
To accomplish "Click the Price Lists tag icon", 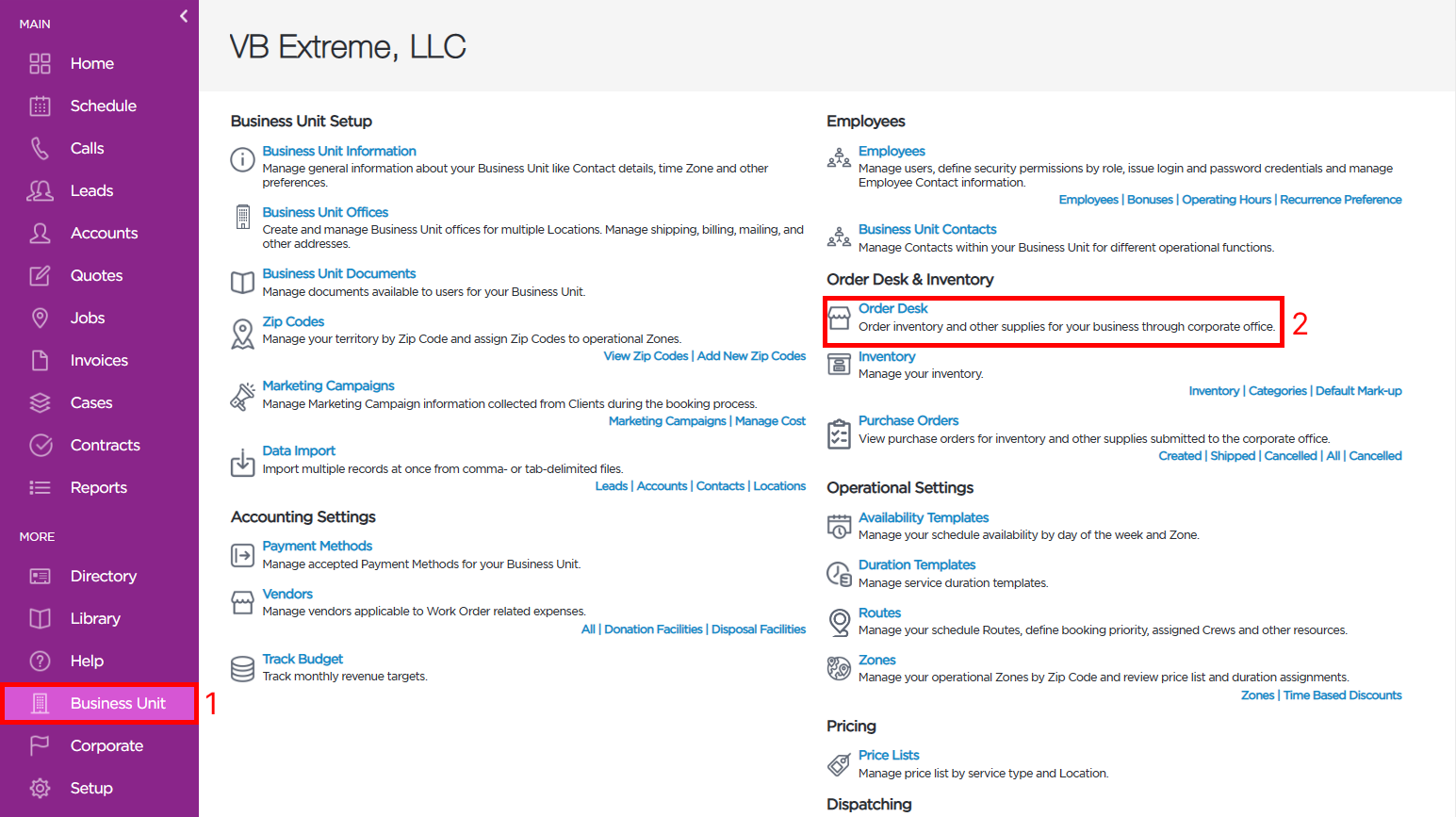I will (x=839, y=764).
